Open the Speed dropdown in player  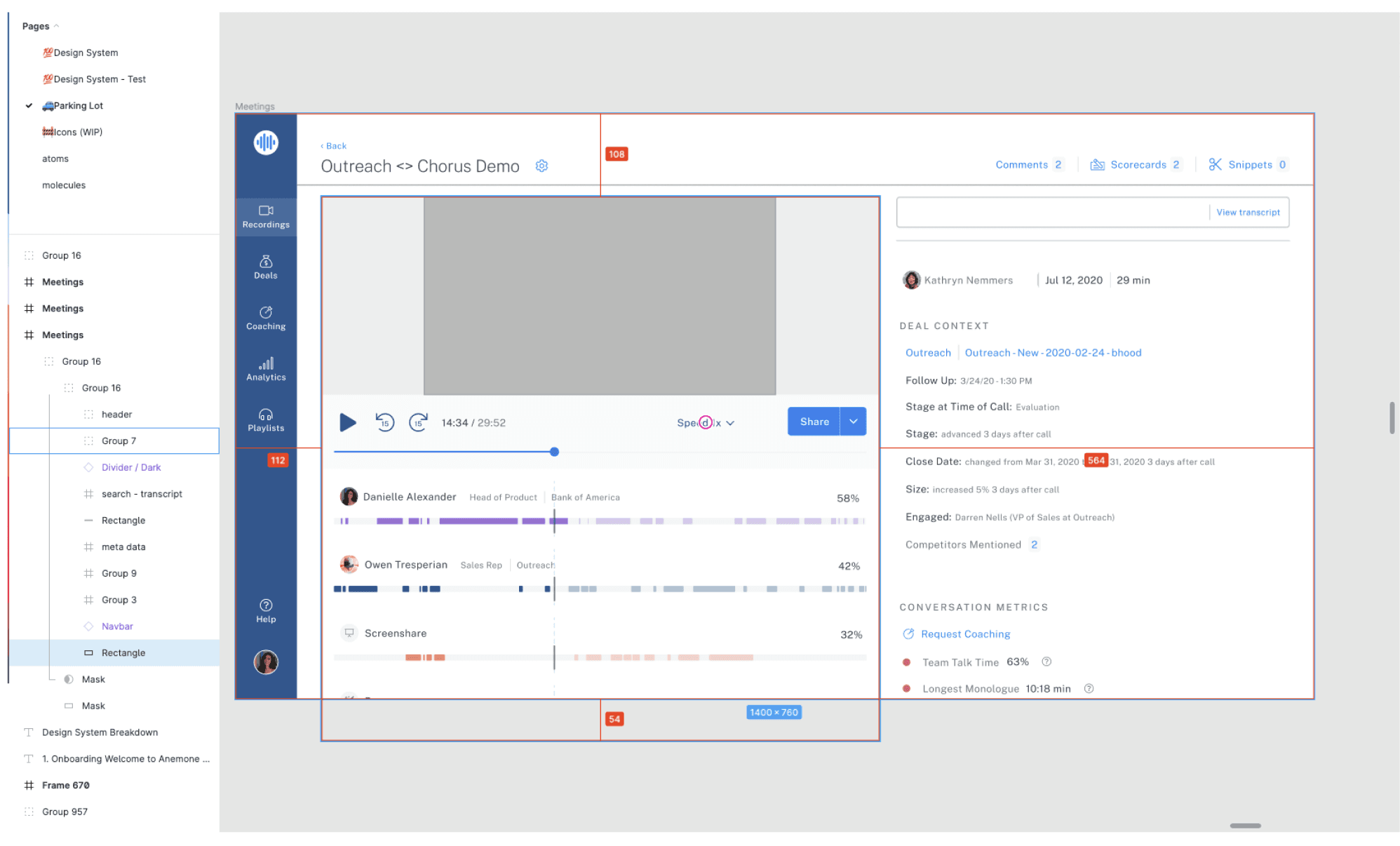pos(706,423)
